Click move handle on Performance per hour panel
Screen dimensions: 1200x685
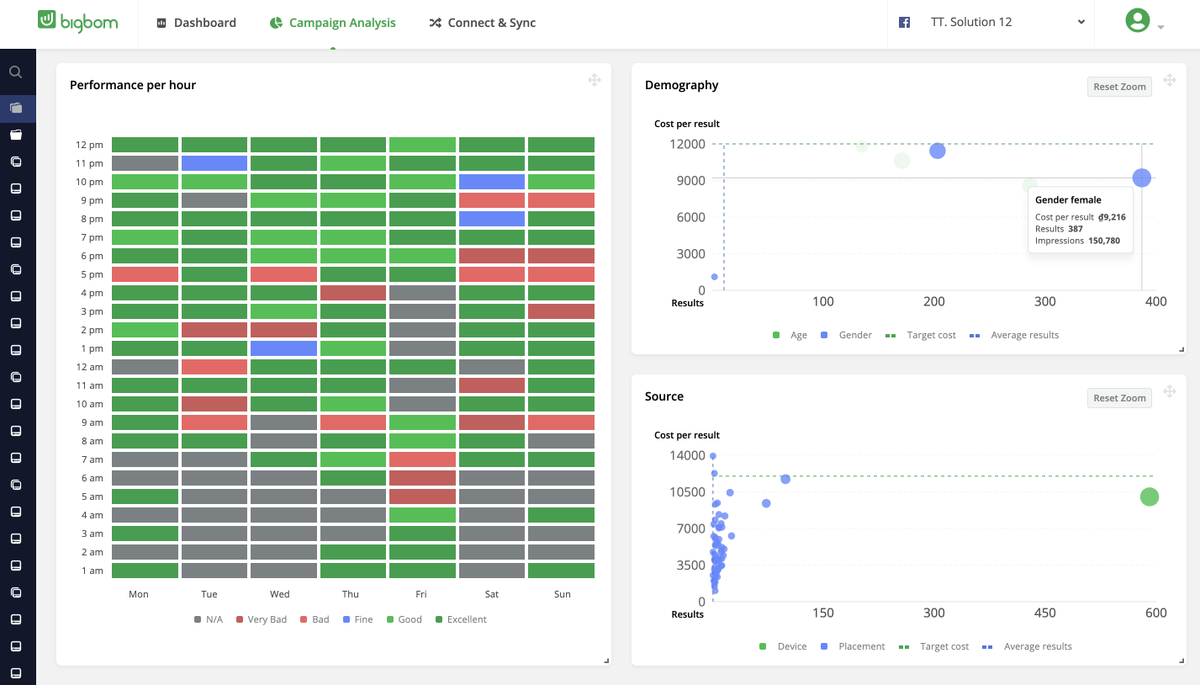[594, 80]
